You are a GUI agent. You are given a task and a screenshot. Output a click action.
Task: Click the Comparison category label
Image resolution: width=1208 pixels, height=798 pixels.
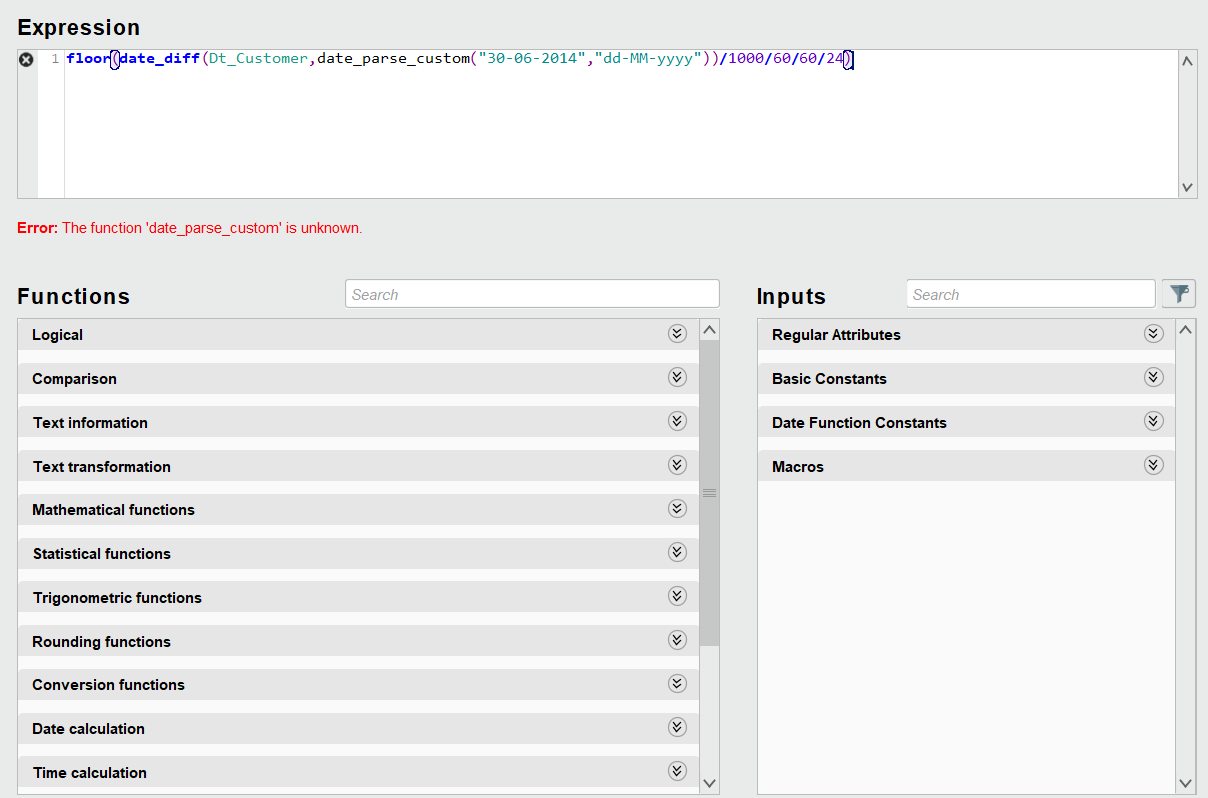pyautogui.click(x=74, y=379)
